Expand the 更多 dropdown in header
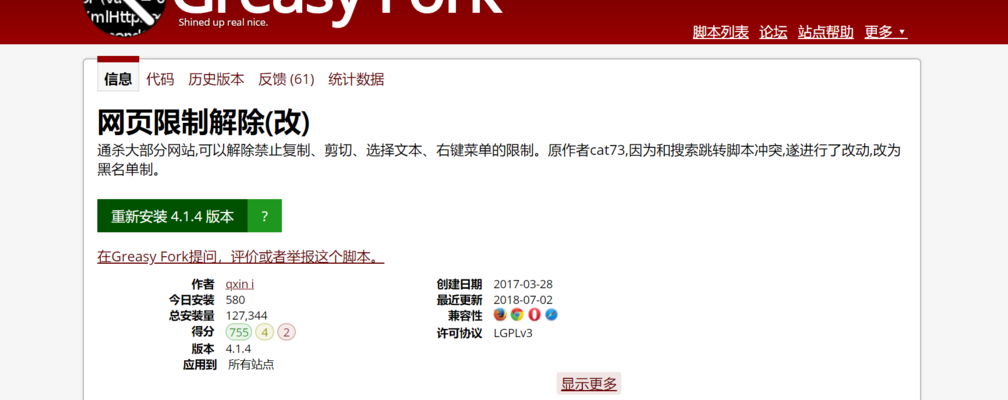The height and width of the screenshot is (400, 1008). pyautogui.click(x=885, y=32)
